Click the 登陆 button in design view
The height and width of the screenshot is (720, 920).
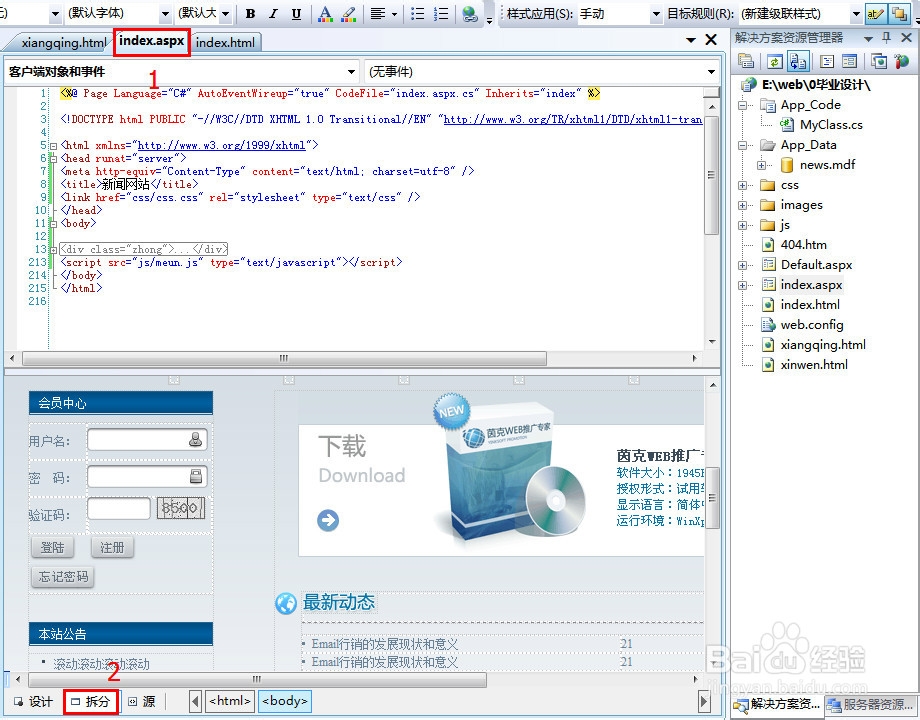point(52,547)
